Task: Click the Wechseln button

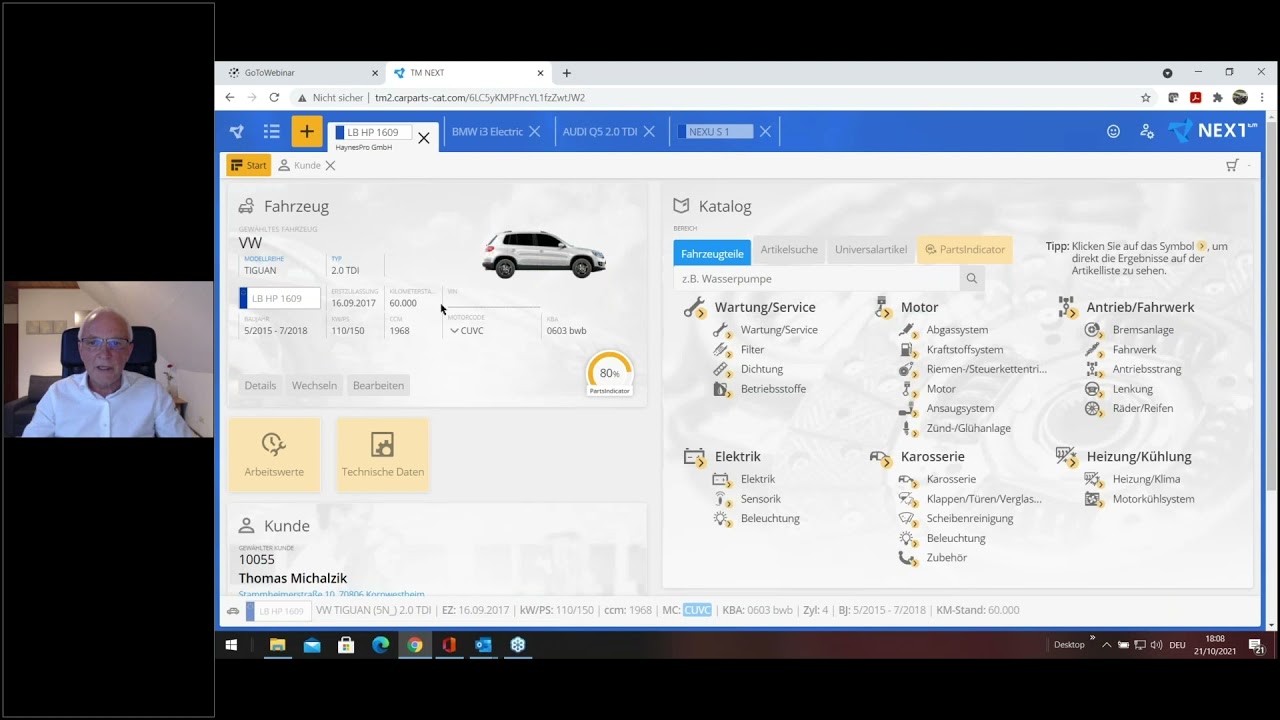Action: (314, 386)
